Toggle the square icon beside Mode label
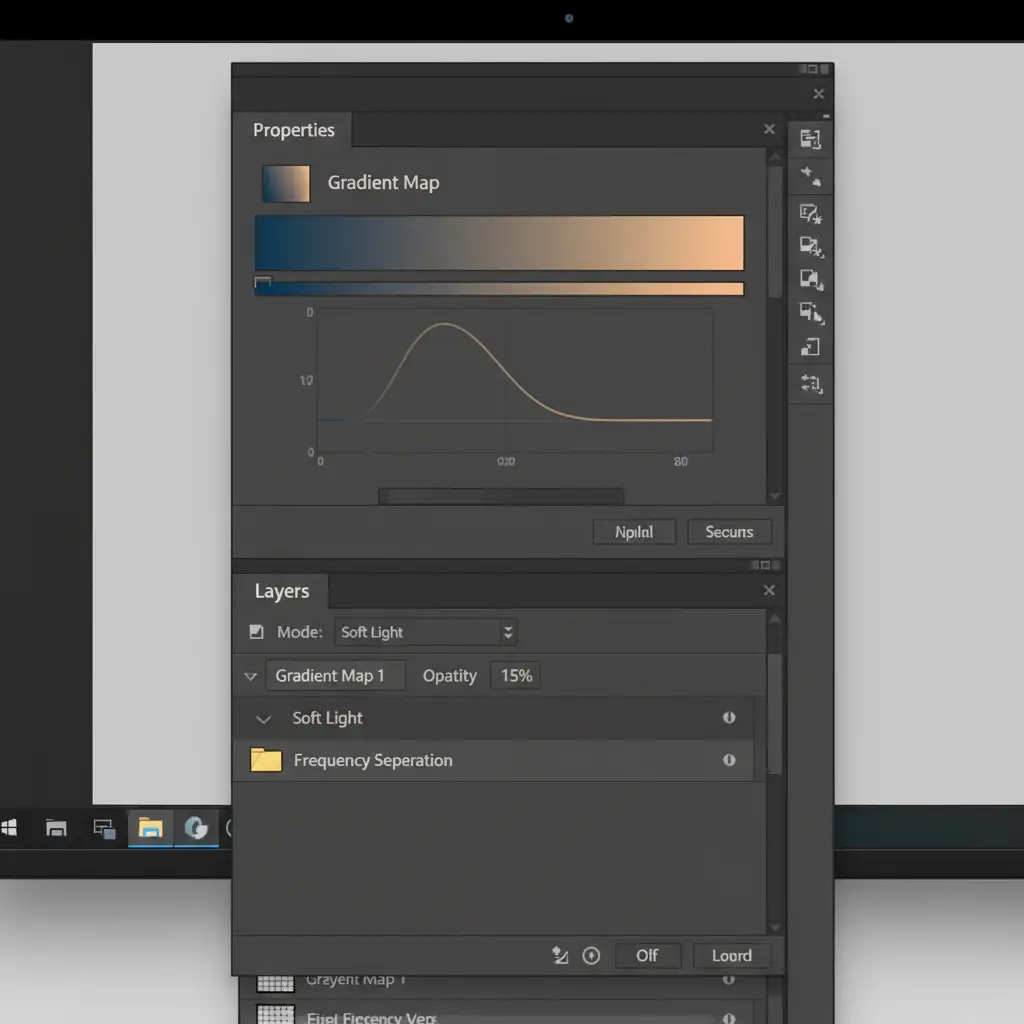This screenshot has width=1024, height=1024. coord(257,632)
